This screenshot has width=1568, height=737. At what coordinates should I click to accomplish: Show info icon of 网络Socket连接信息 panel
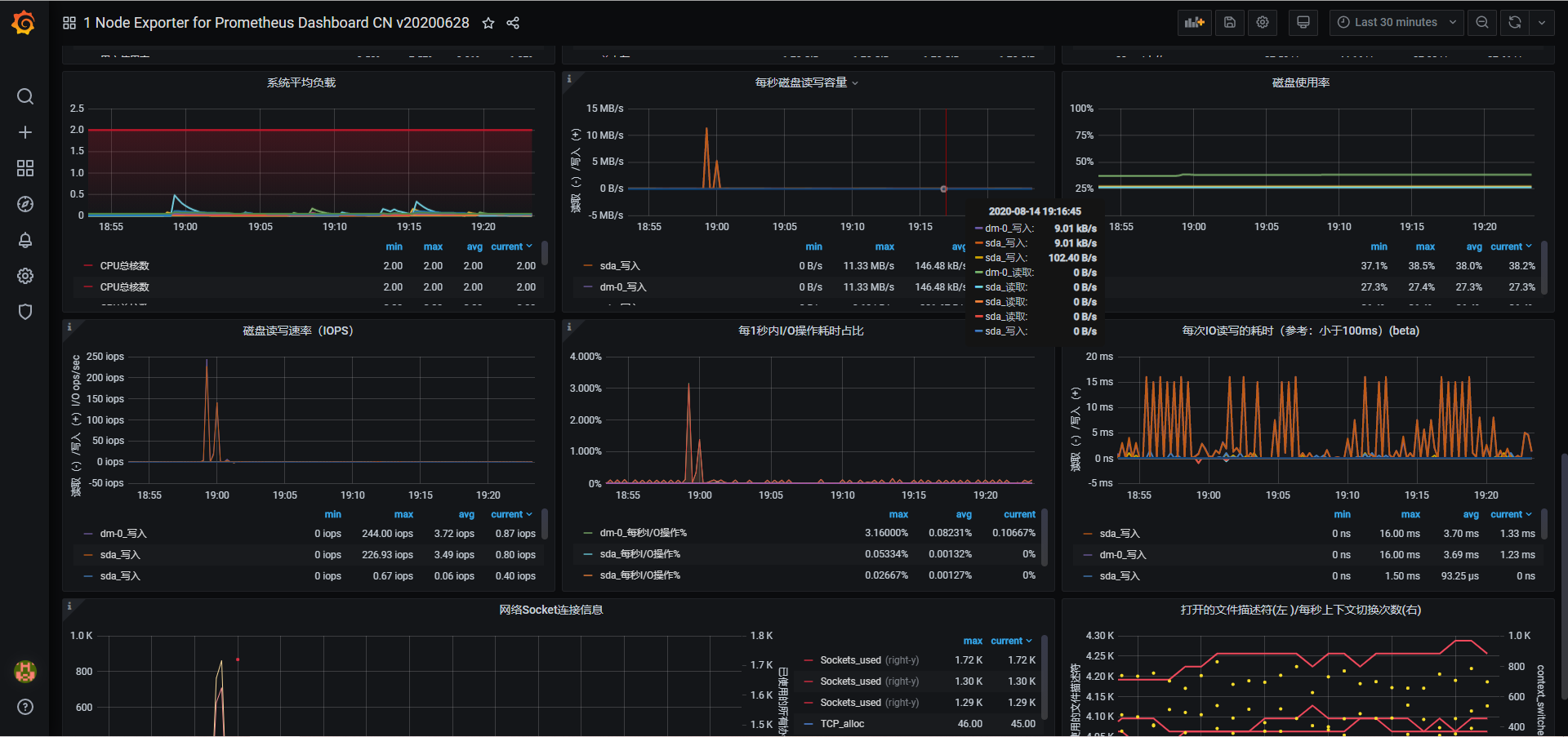tap(69, 606)
